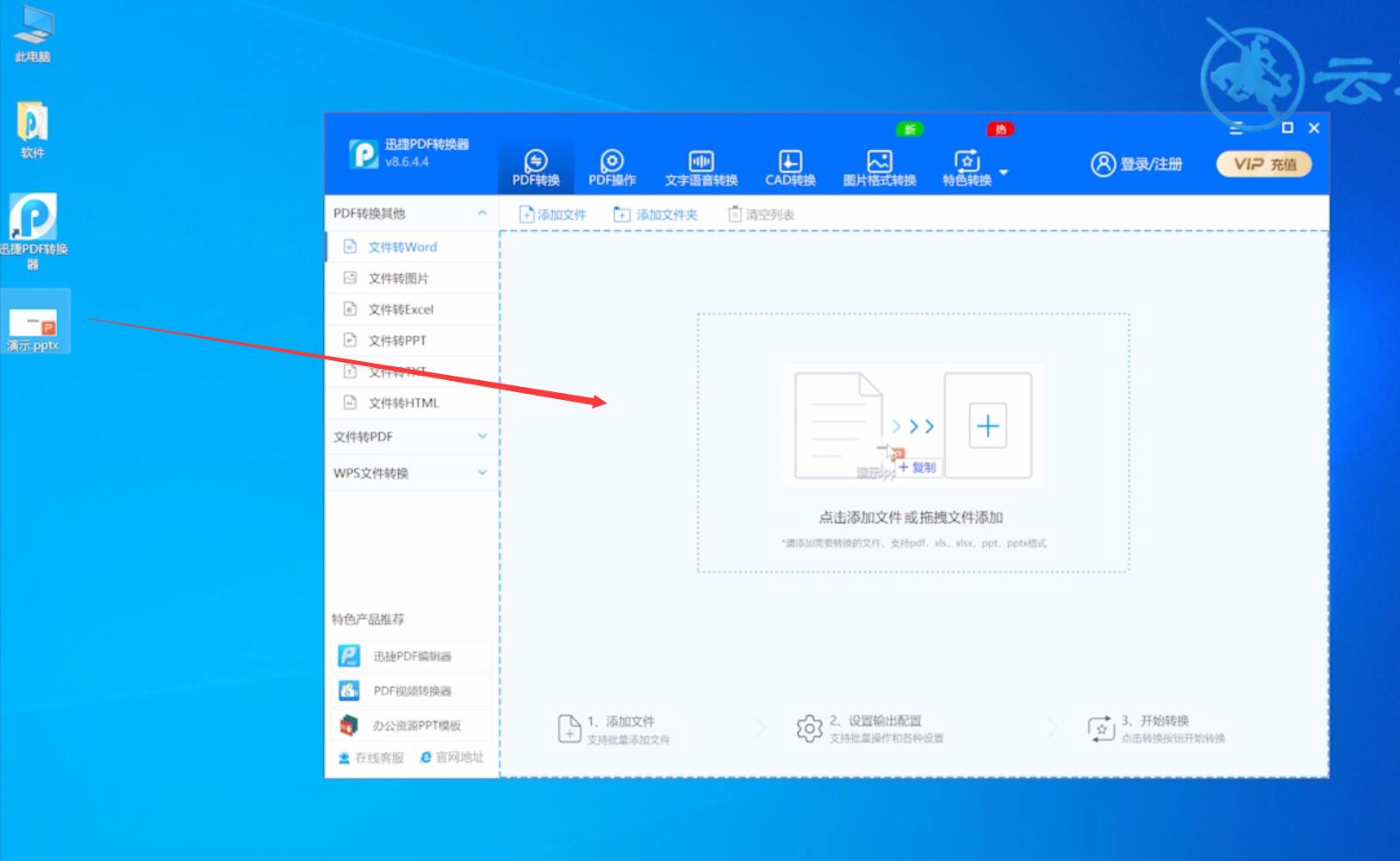
Task: Click the PDF视频转换器 icon
Action: [x=349, y=690]
